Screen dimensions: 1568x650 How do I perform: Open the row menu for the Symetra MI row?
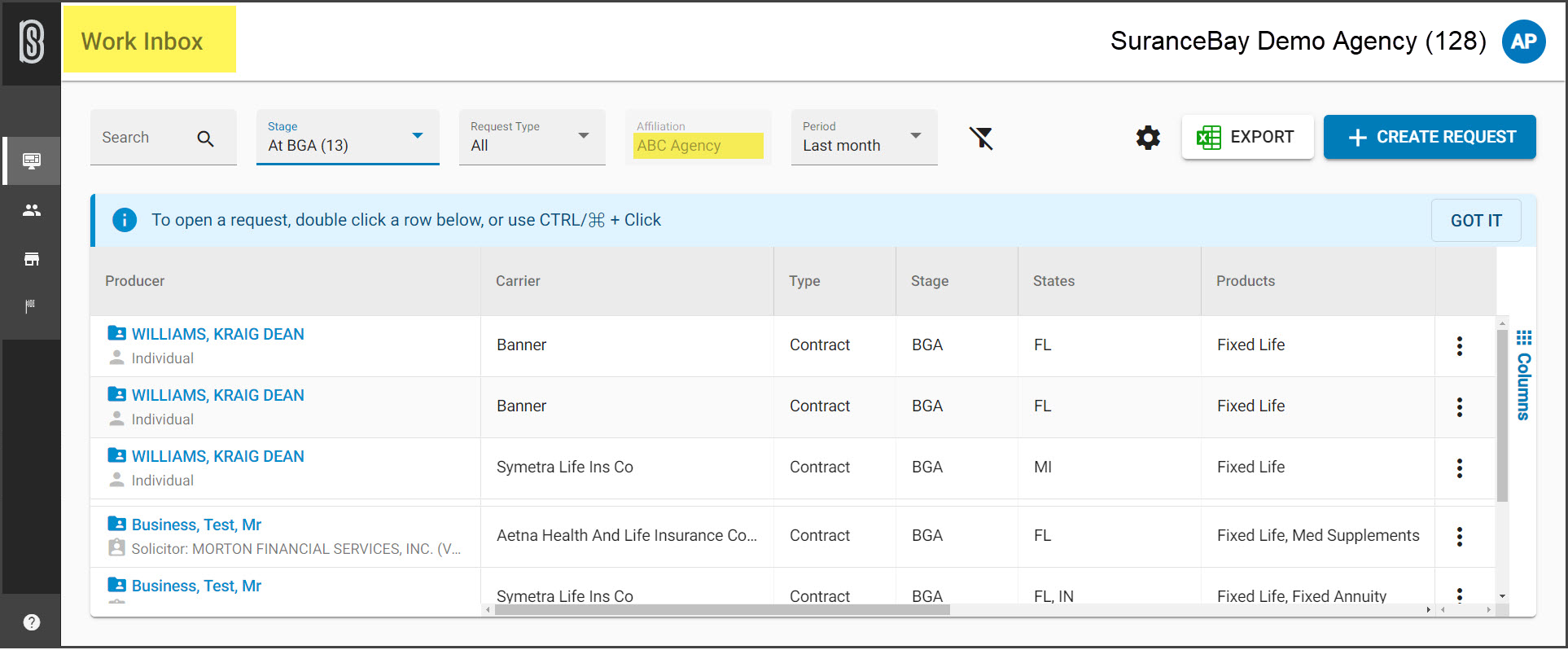tap(1460, 468)
